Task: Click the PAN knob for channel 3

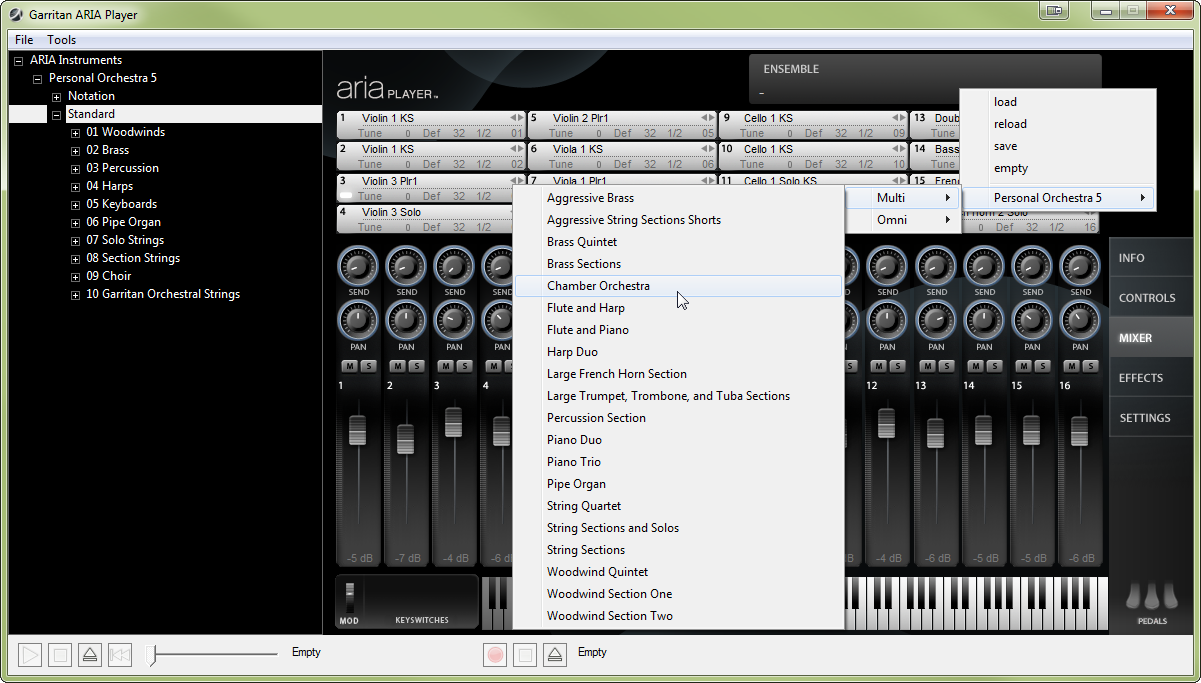Action: click(x=453, y=321)
